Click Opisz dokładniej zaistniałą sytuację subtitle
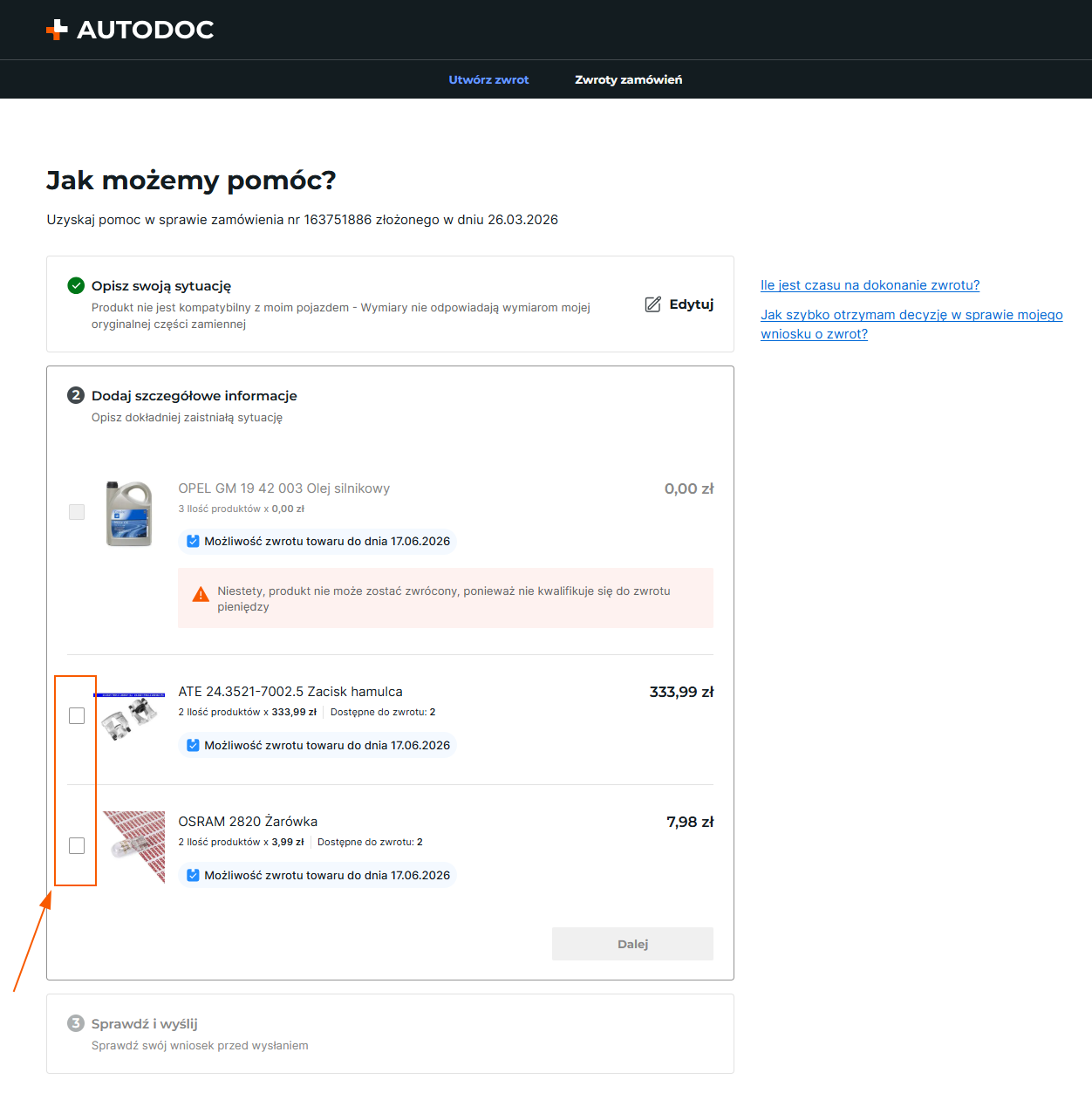The width and height of the screenshot is (1092, 1100). click(187, 417)
